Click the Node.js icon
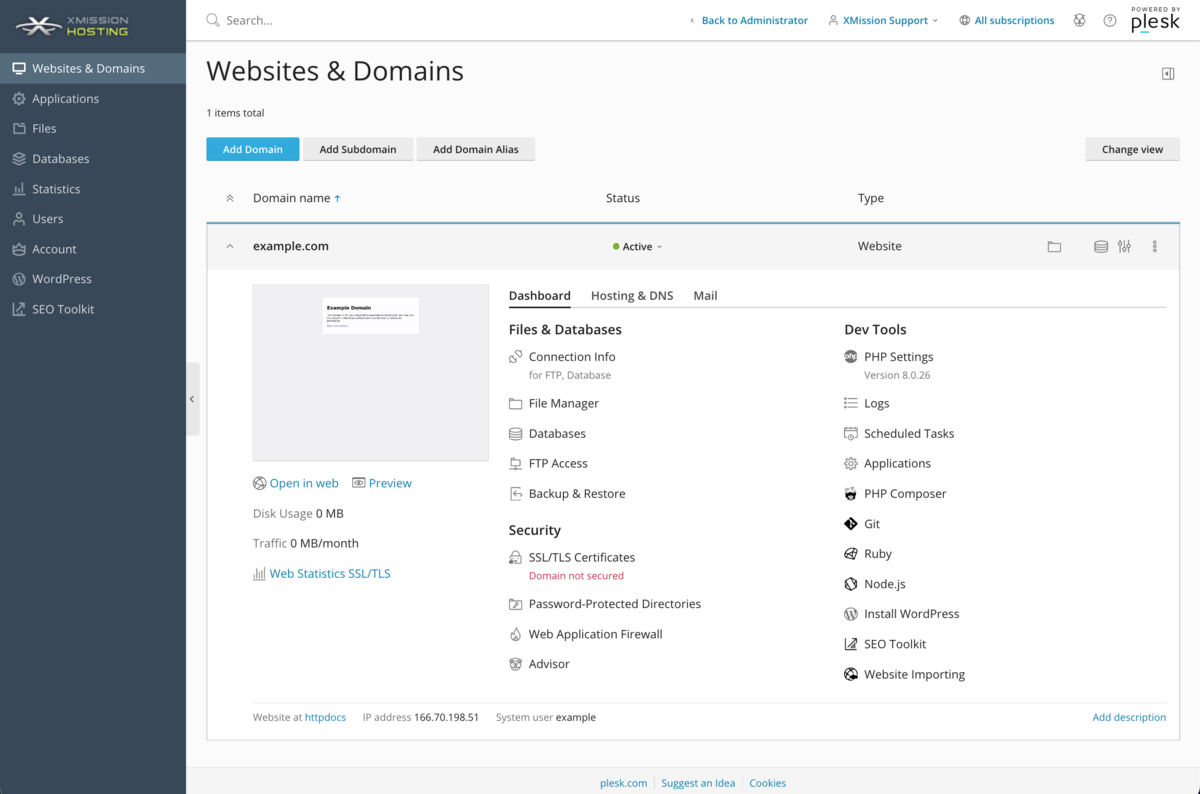 851,584
